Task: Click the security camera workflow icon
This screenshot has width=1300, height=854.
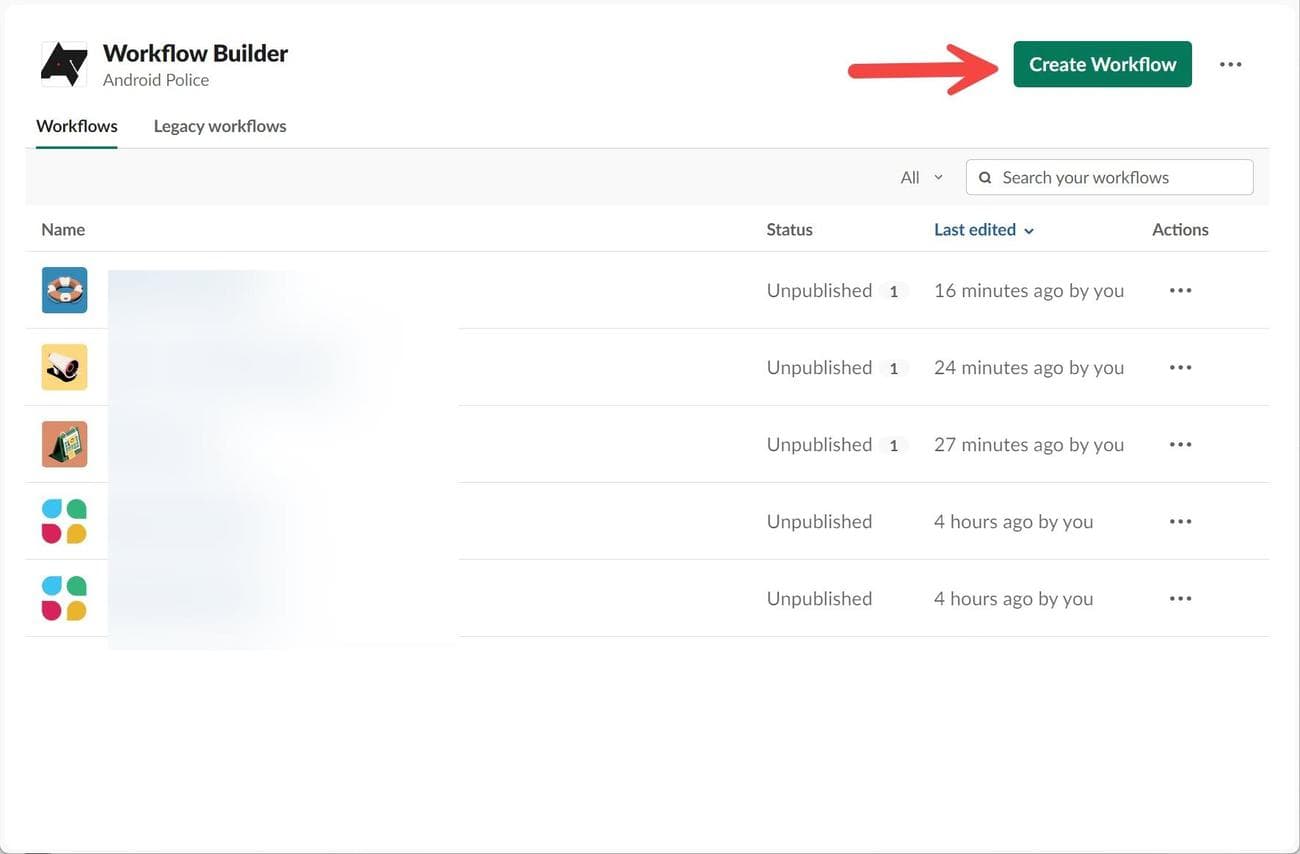Action: pyautogui.click(x=64, y=367)
